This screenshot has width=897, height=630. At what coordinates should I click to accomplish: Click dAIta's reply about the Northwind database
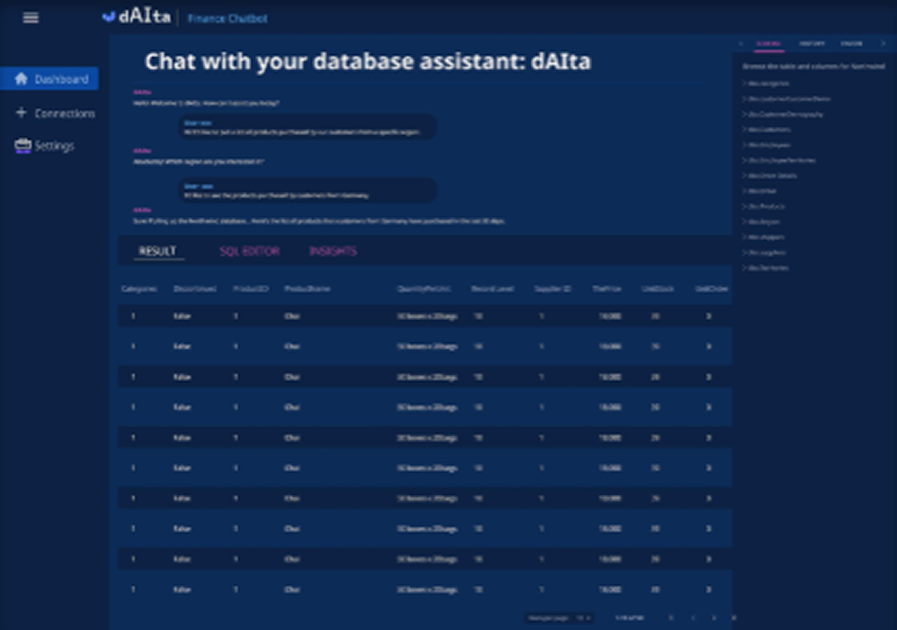click(319, 221)
